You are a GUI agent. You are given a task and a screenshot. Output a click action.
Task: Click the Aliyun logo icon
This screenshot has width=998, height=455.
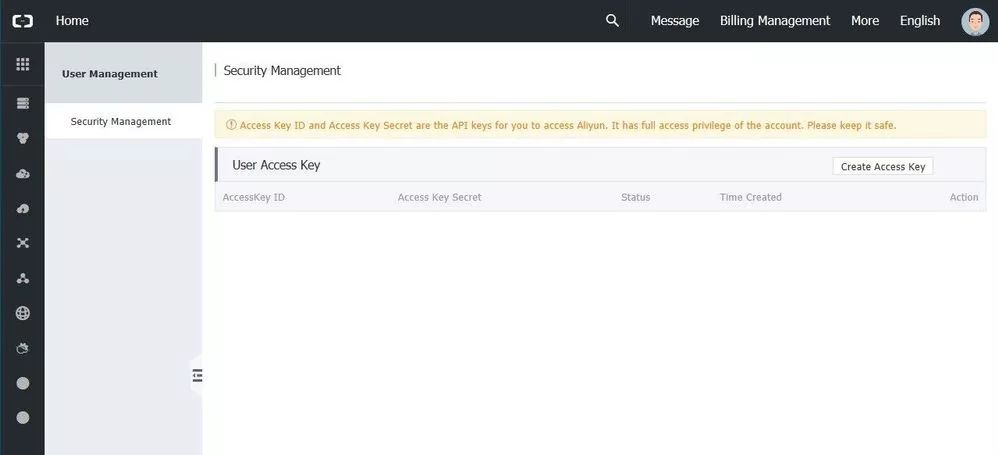[22, 21]
